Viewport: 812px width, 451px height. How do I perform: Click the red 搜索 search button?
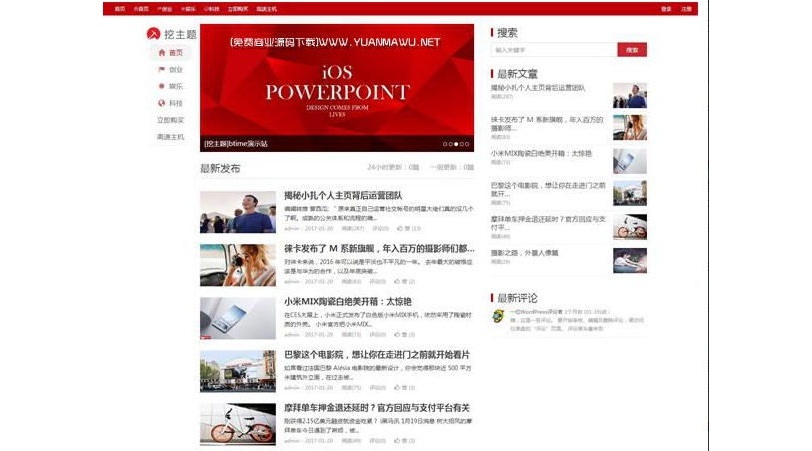tap(632, 50)
